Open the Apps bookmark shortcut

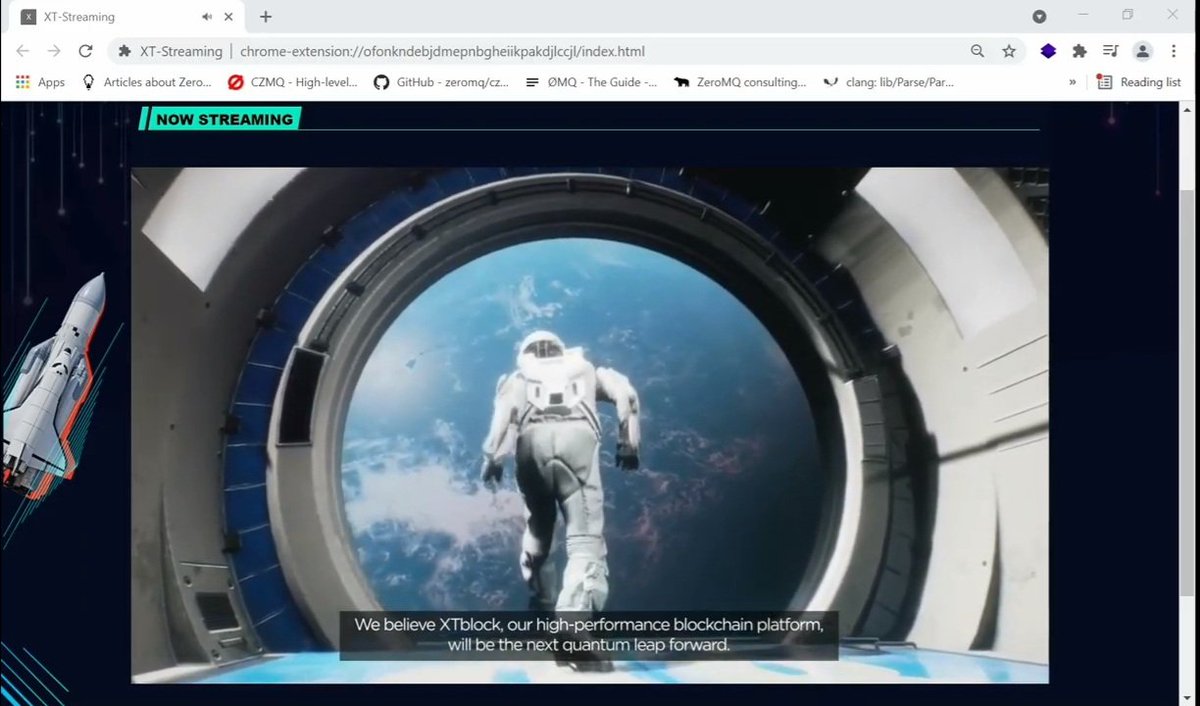pyautogui.click(x=40, y=82)
